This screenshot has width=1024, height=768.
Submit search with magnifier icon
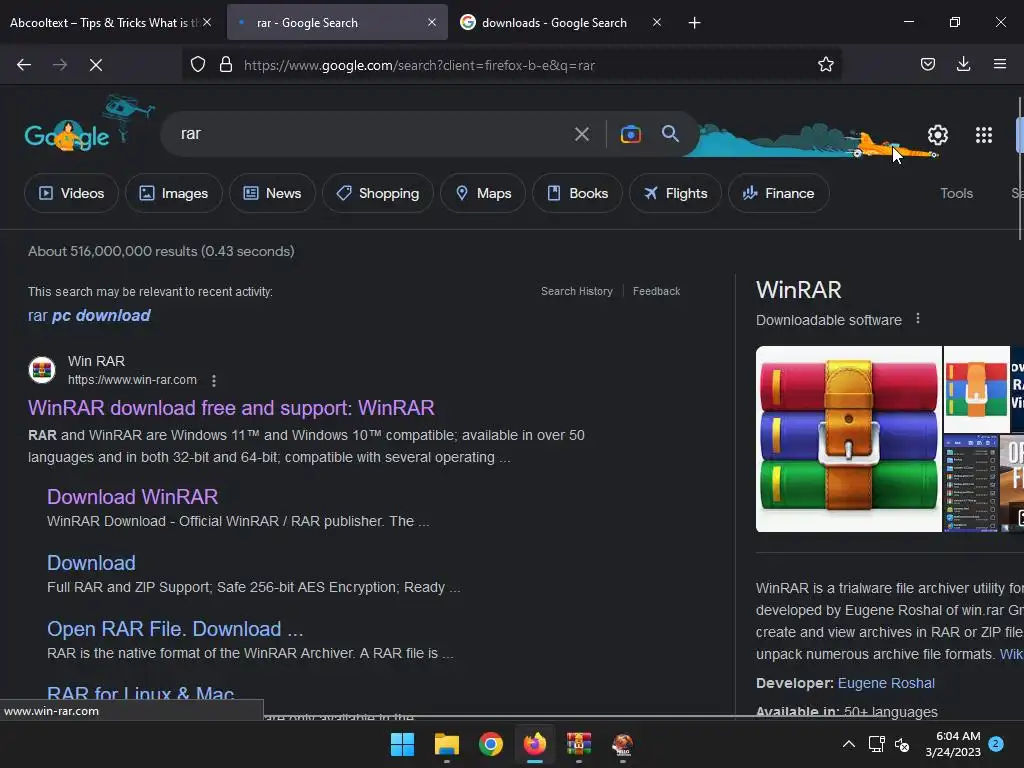[x=670, y=133]
